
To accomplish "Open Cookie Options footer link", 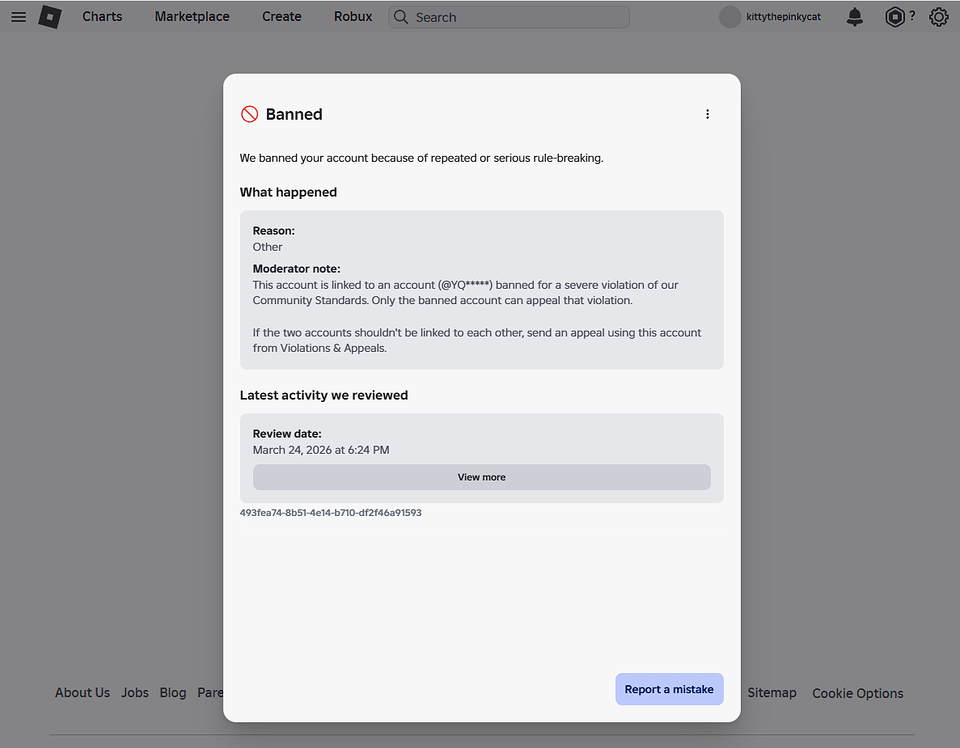I will pyautogui.click(x=858, y=694).
